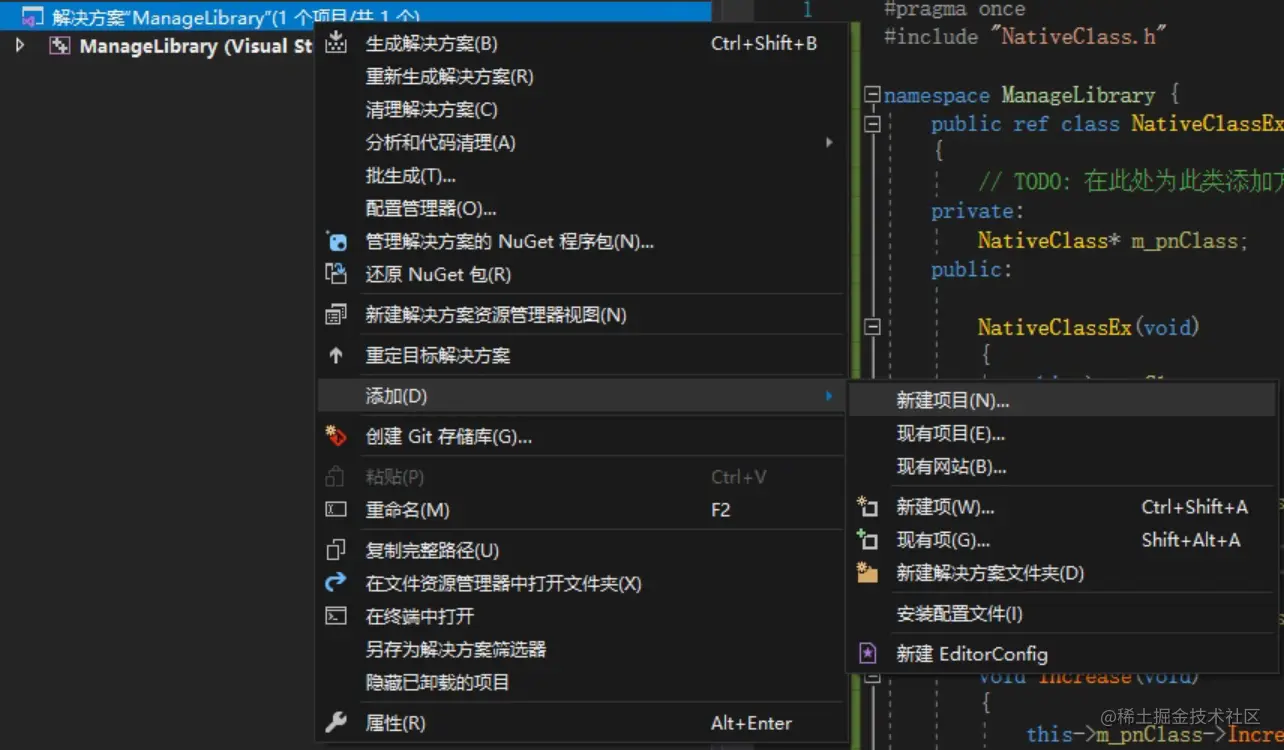1284x750 pixels.
Task: Choose 现有项目(E)... in the submenu
Action: pyautogui.click(x=1062, y=433)
